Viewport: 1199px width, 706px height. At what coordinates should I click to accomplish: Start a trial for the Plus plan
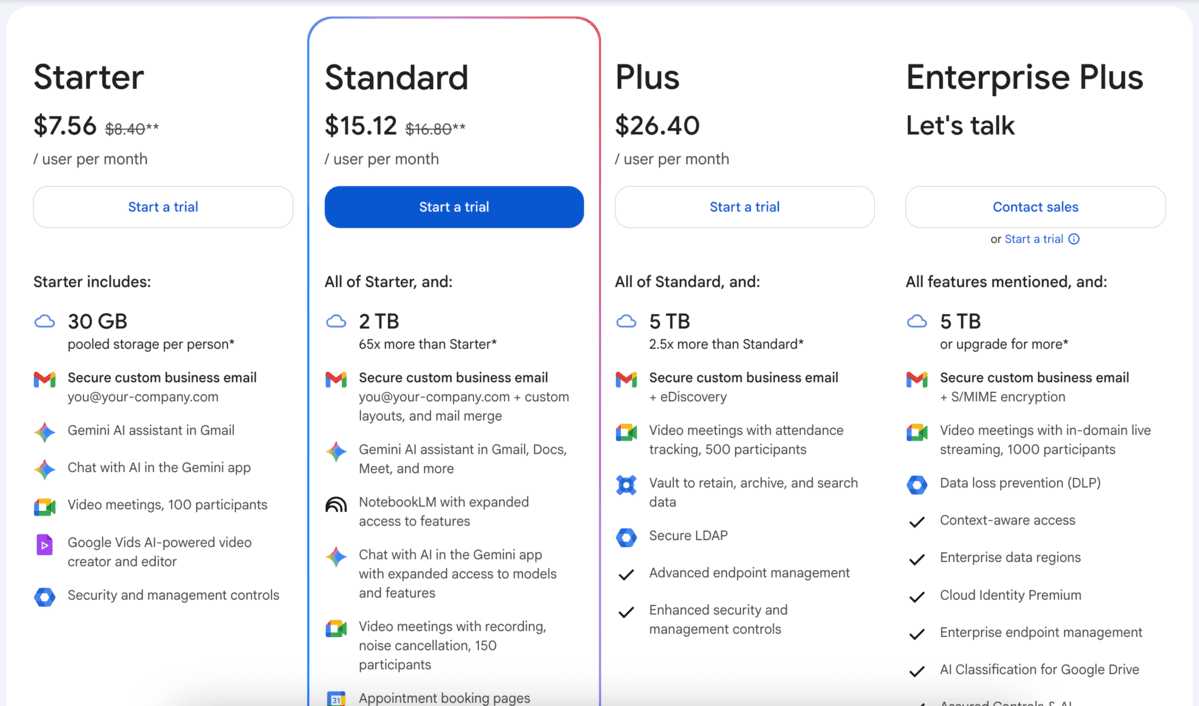click(744, 207)
